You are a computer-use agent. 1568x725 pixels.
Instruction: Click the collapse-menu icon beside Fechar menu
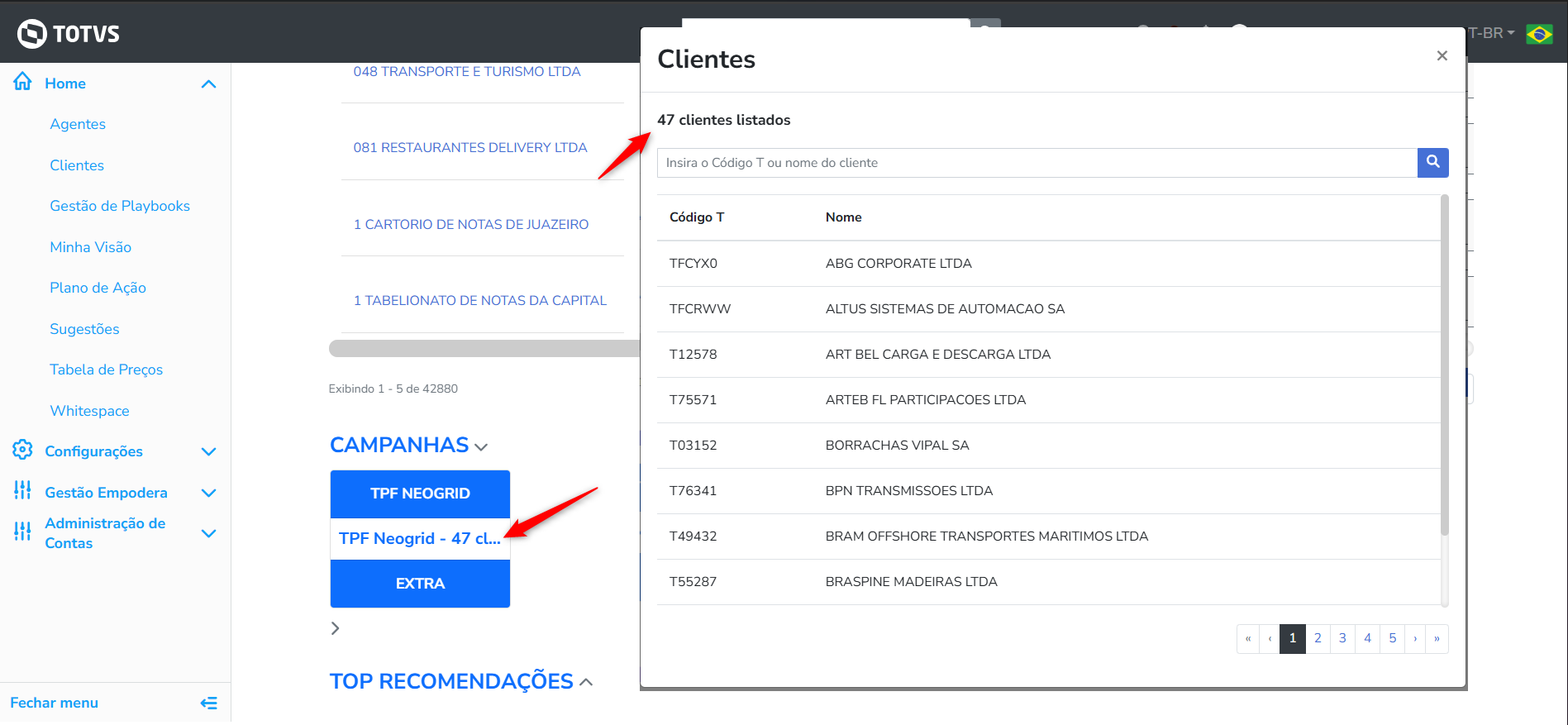(x=208, y=703)
